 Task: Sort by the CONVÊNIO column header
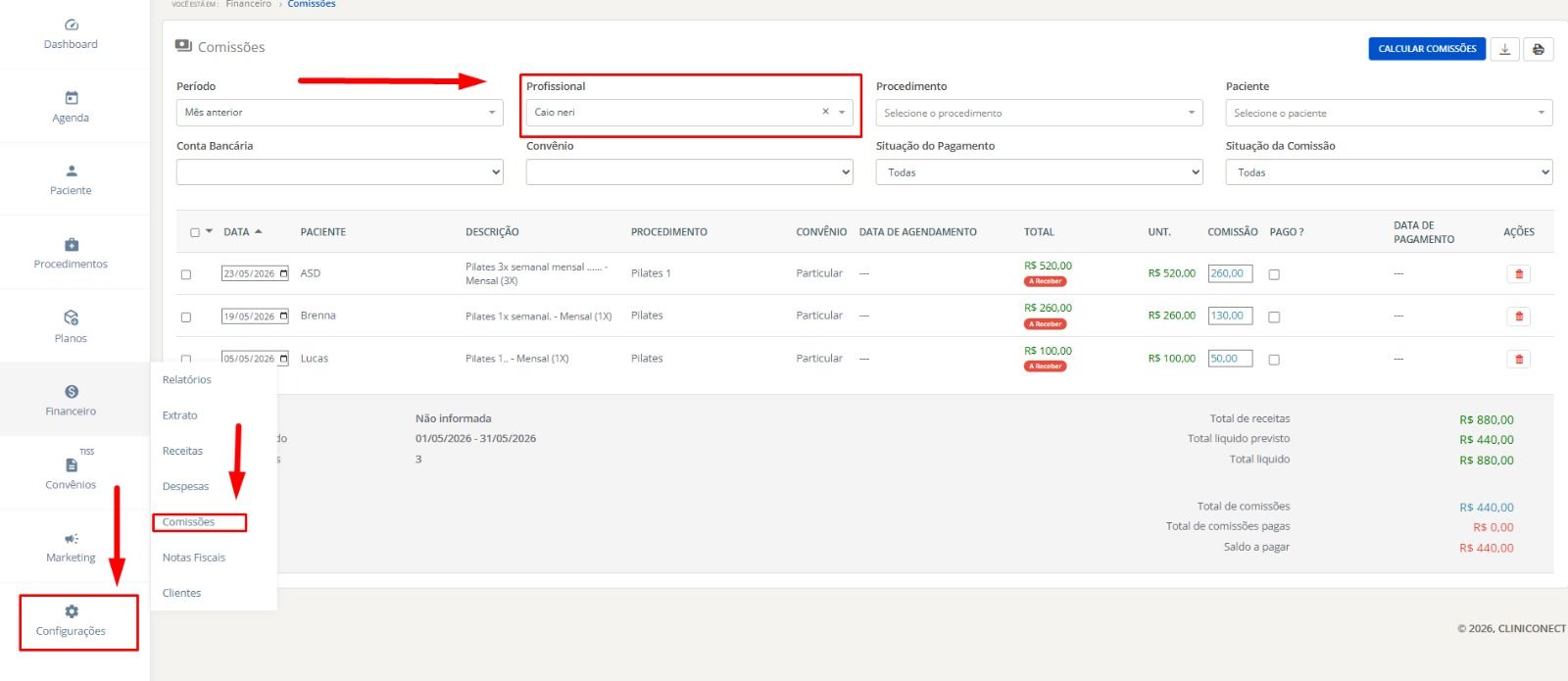(821, 232)
